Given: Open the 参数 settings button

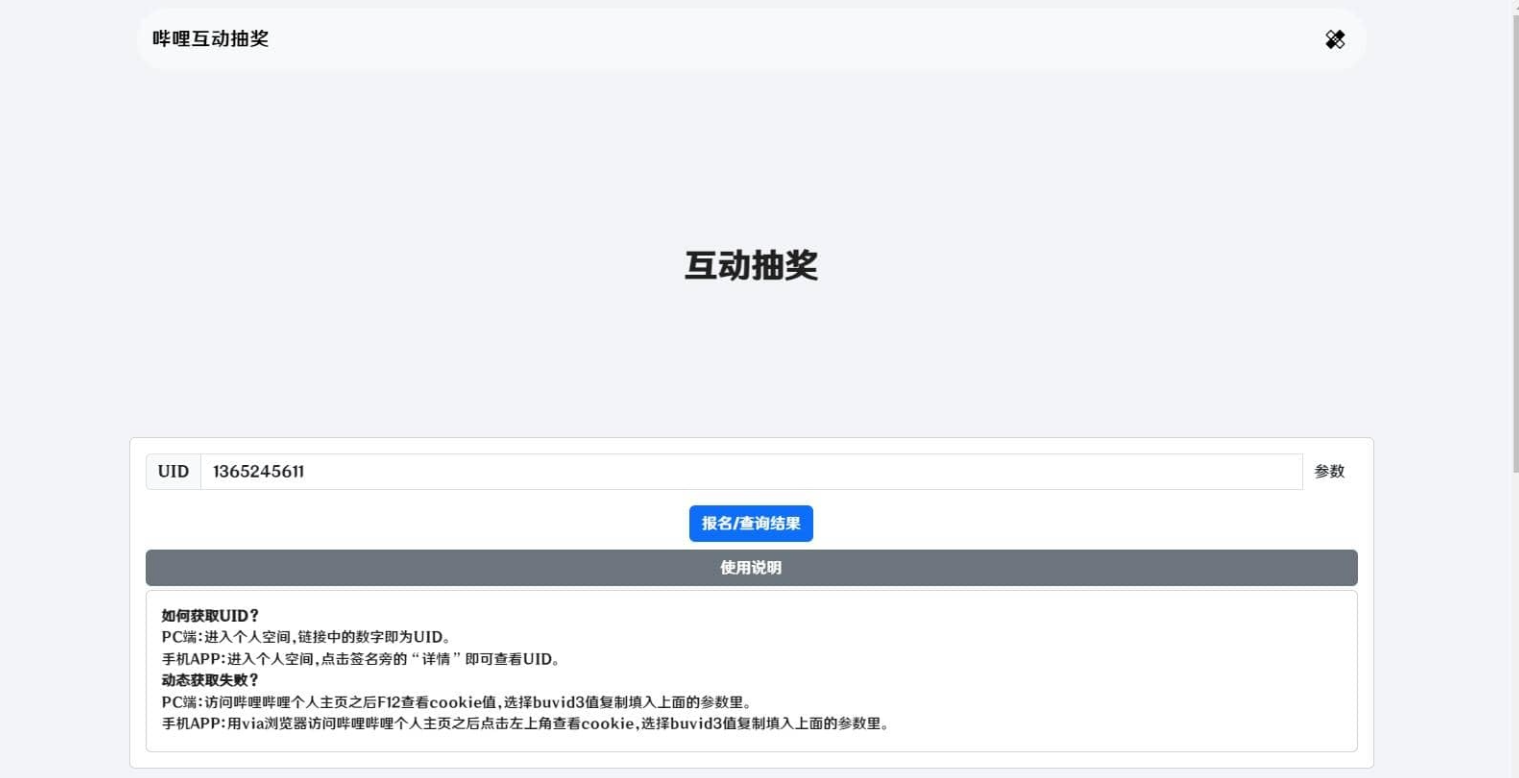Looking at the screenshot, I should pyautogui.click(x=1329, y=472).
